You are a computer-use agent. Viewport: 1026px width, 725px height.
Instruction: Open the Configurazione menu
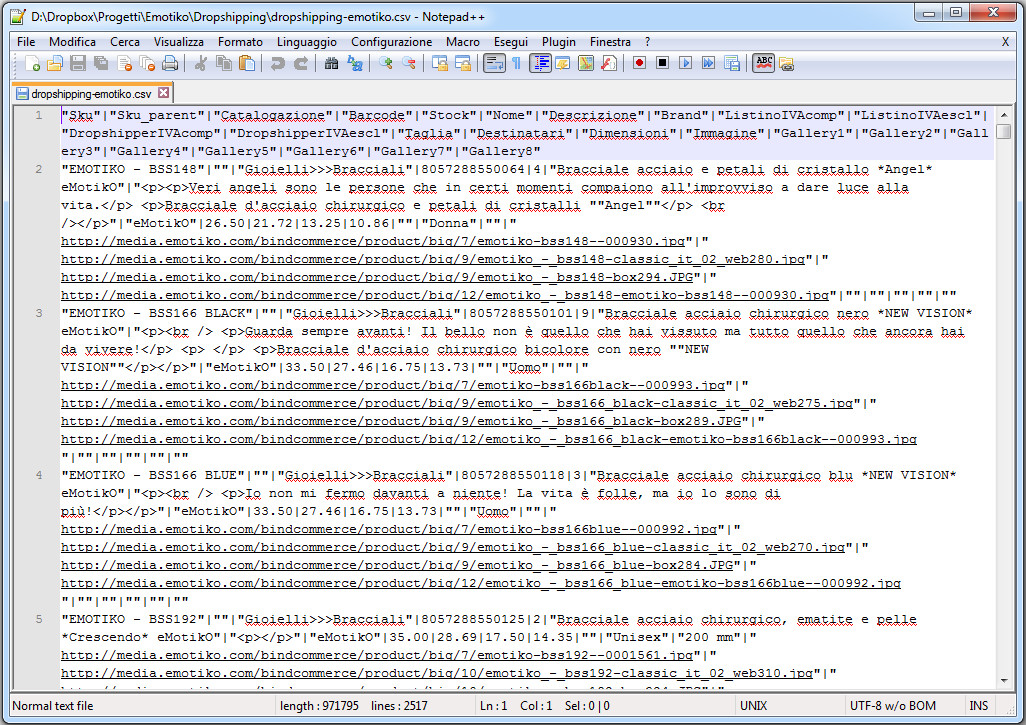[391, 42]
